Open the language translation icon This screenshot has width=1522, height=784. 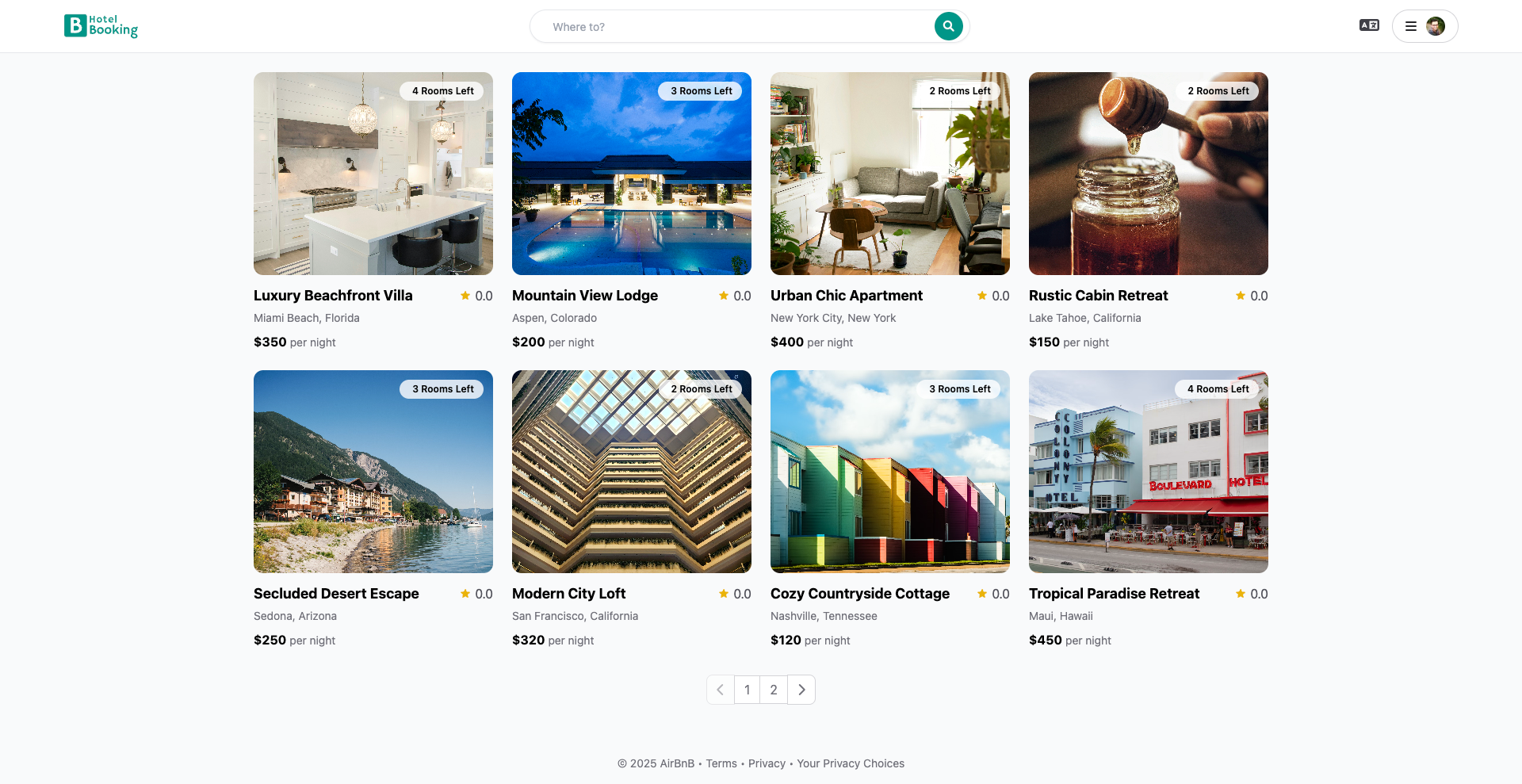1369,25
